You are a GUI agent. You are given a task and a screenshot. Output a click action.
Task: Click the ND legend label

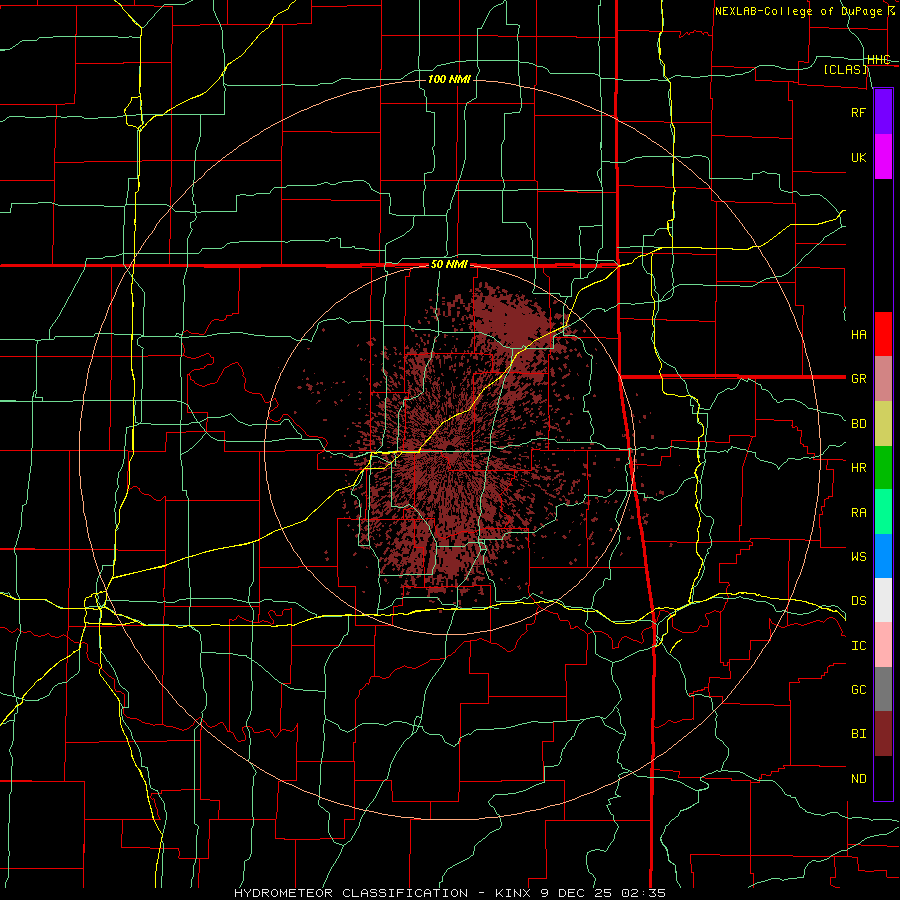[858, 779]
